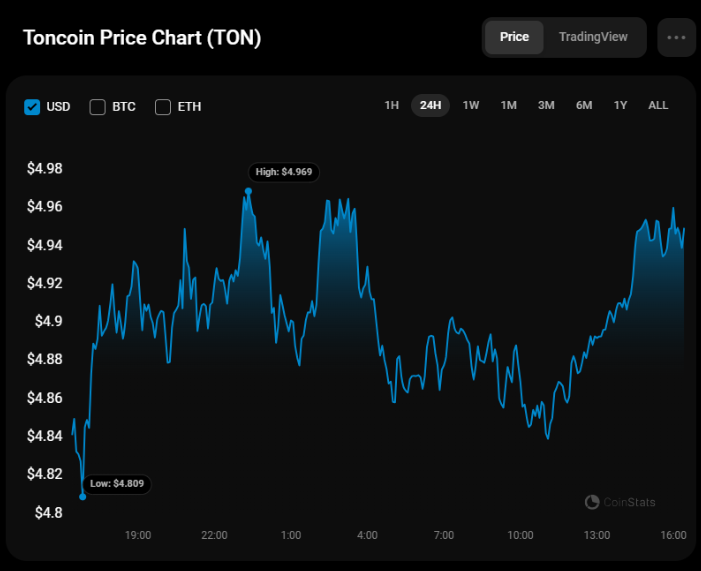Click the $4.82 y-axis label
Viewport: 701px width, 571px height.
[x=45, y=474]
